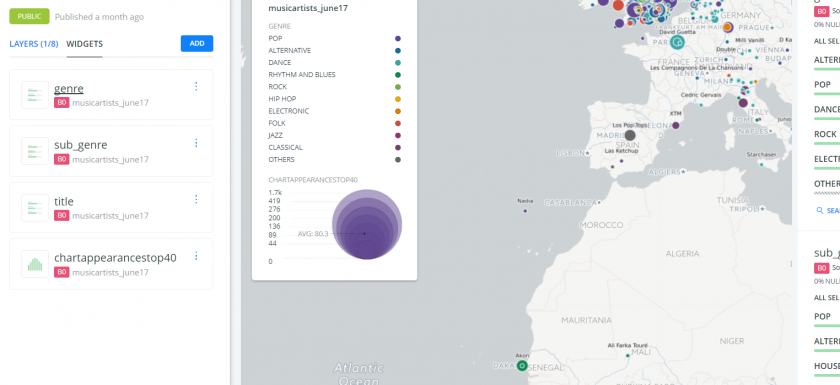840x385 pixels.
Task: Open the genre widget link
Action: 69,88
